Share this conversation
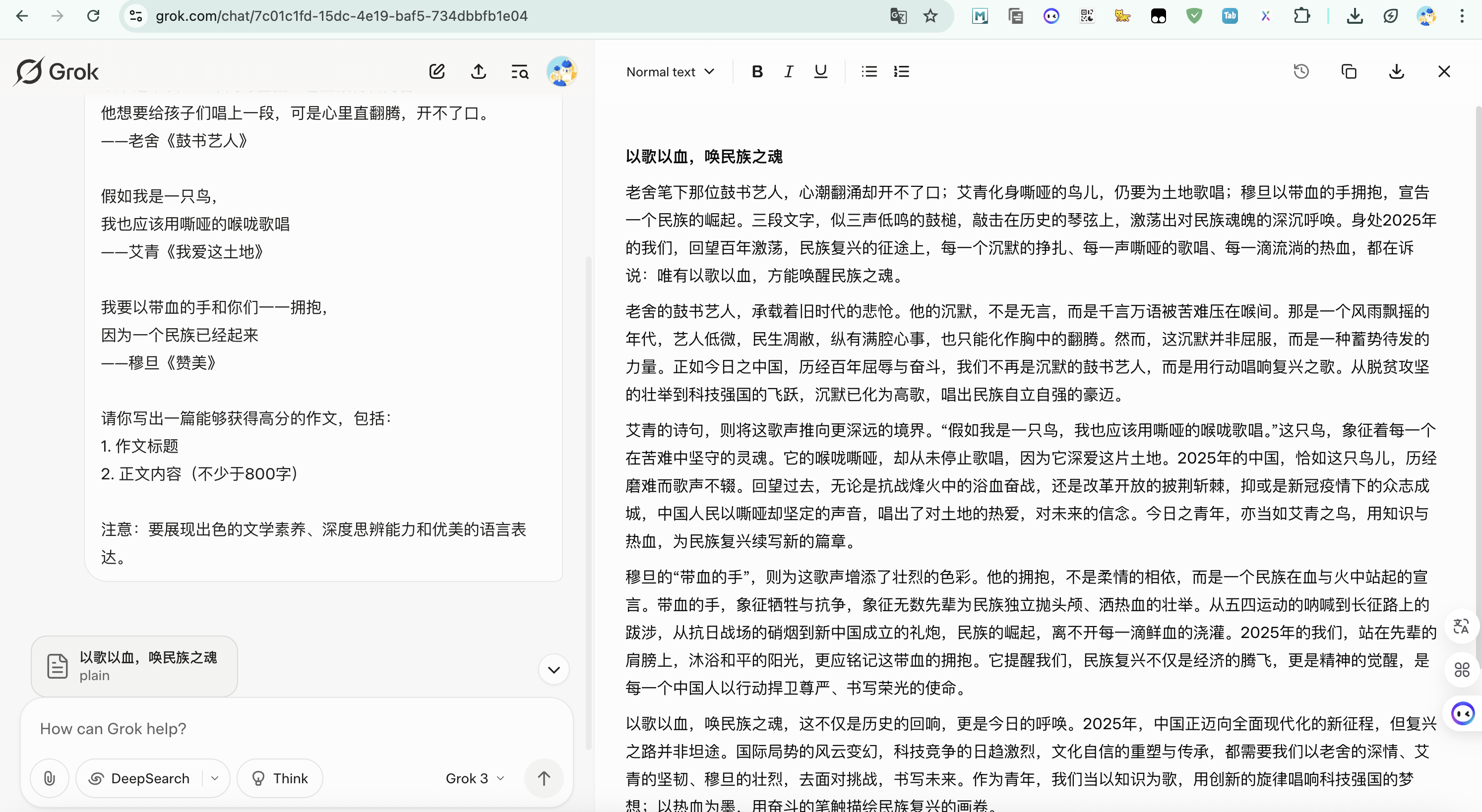 click(478, 71)
